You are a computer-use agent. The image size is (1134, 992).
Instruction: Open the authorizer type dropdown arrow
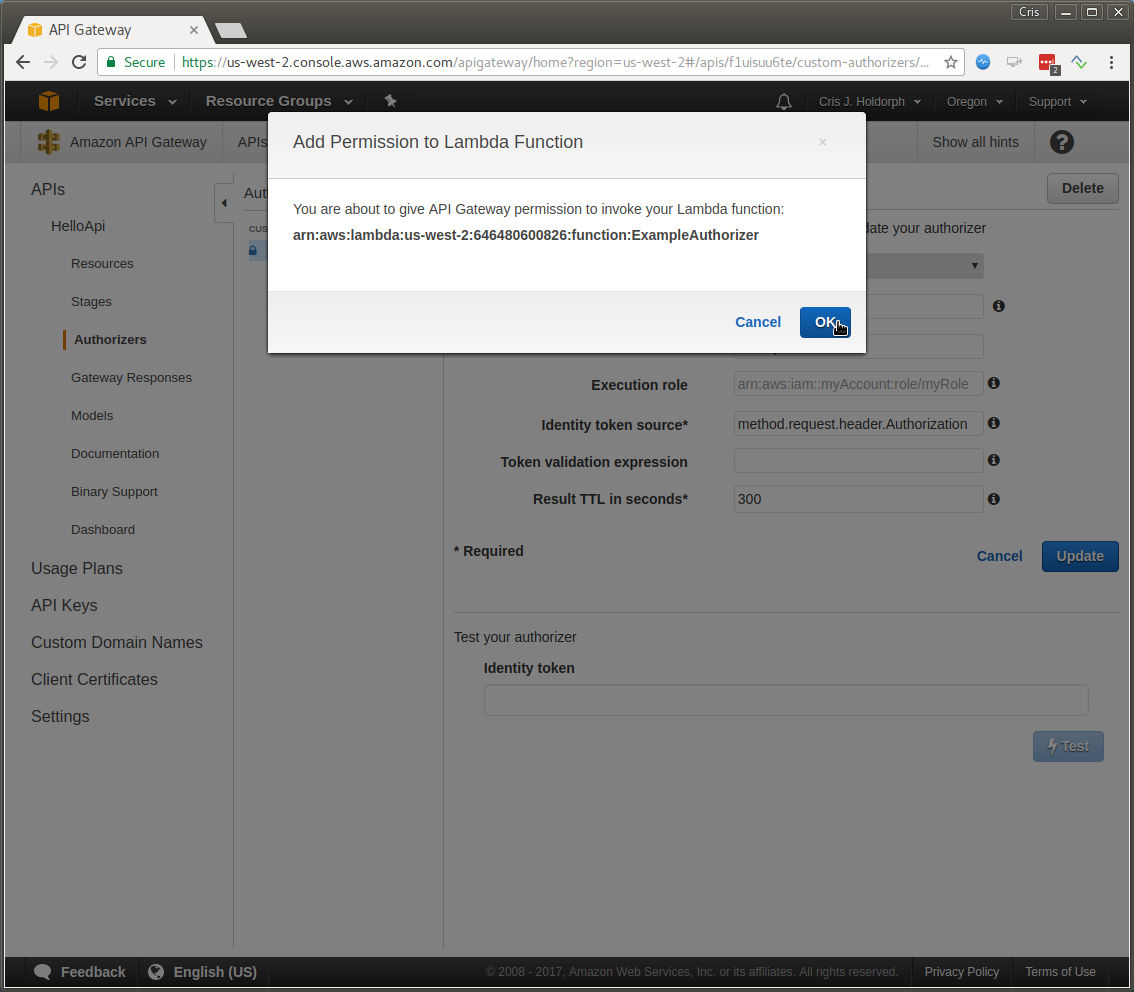tap(974, 266)
